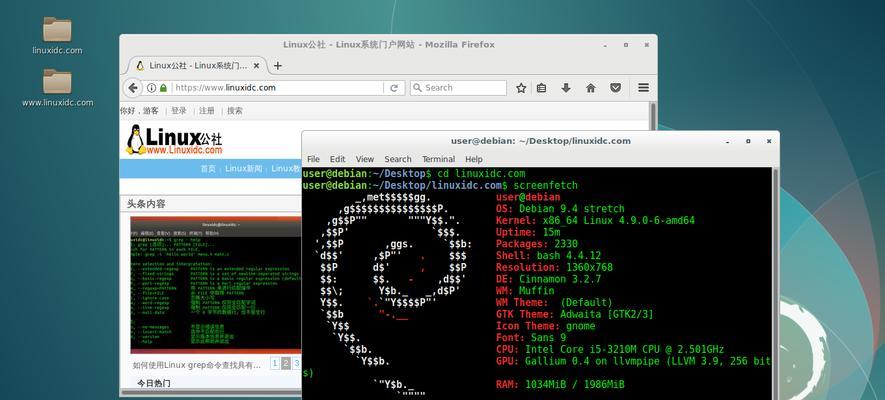This screenshot has height=400, width=885.
Task: Open the terminal Terminal menu
Action: (x=439, y=159)
